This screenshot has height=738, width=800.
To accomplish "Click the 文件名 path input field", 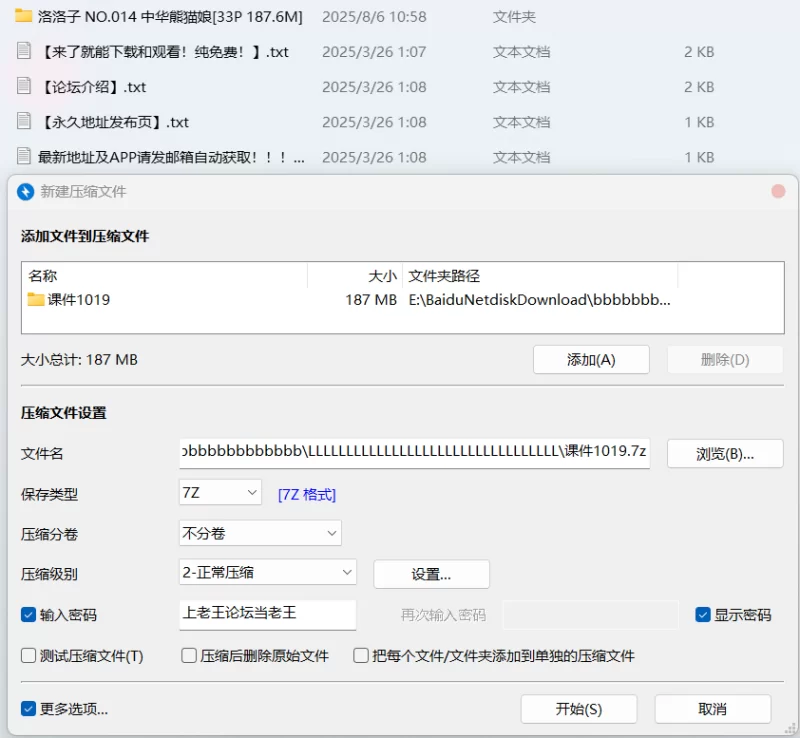I will [414, 453].
